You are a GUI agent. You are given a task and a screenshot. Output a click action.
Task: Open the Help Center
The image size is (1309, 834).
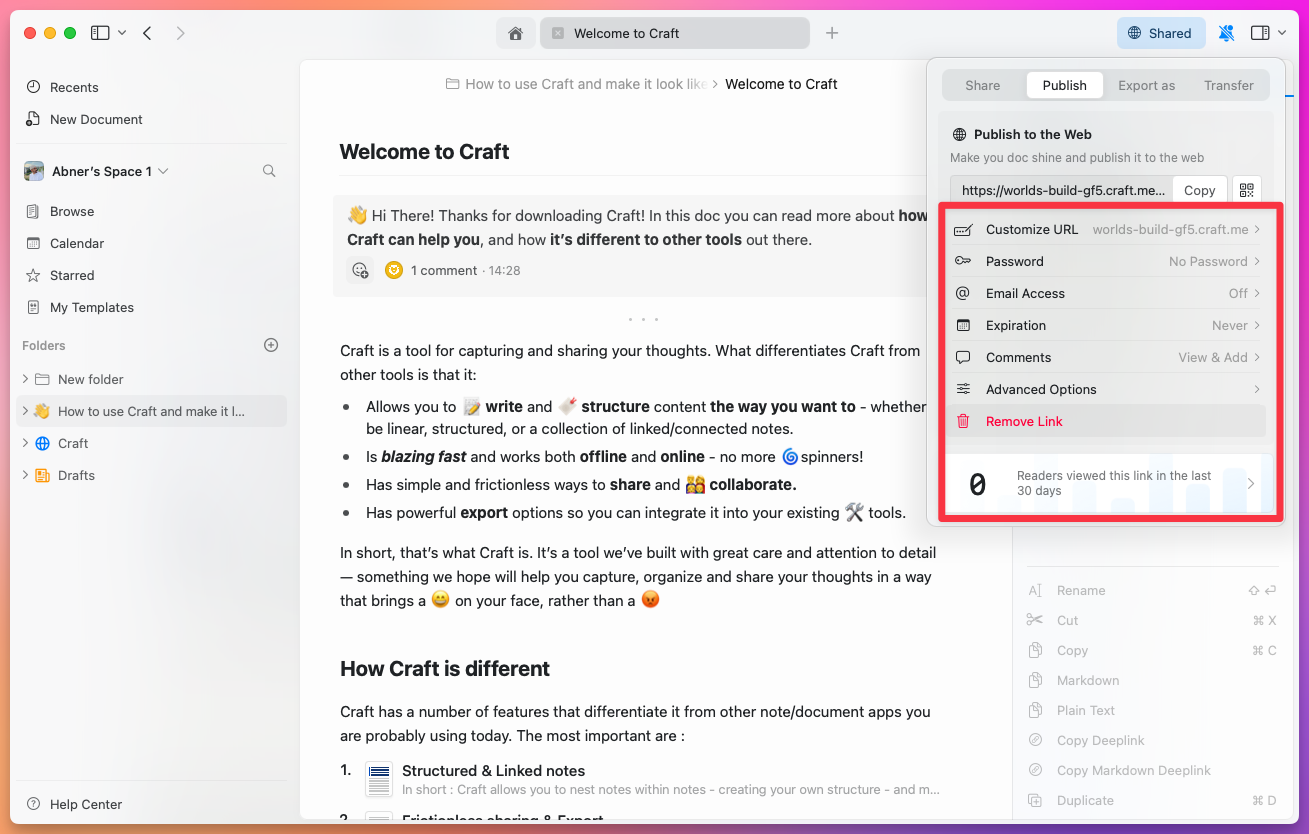[x=75, y=804]
